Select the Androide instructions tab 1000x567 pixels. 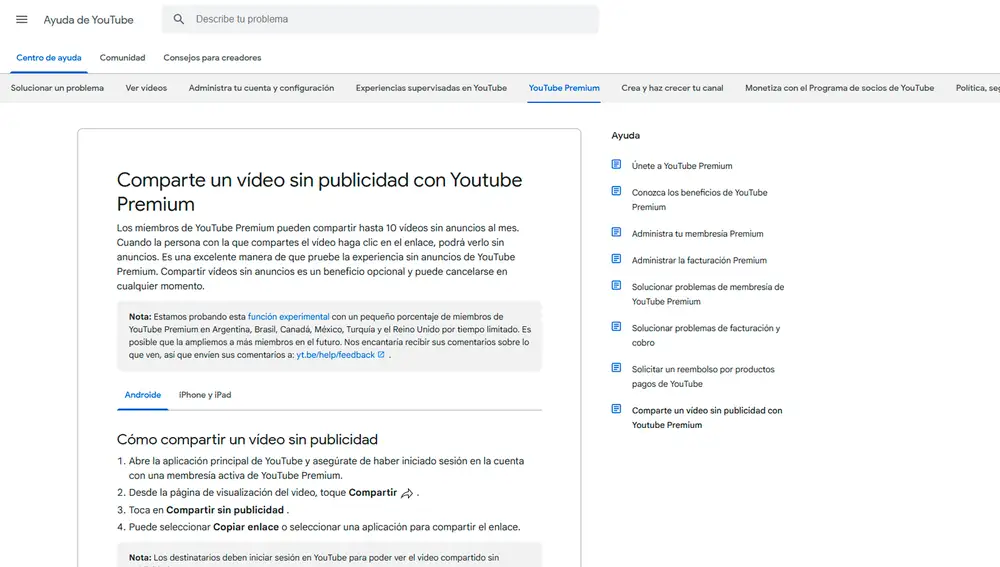143,395
